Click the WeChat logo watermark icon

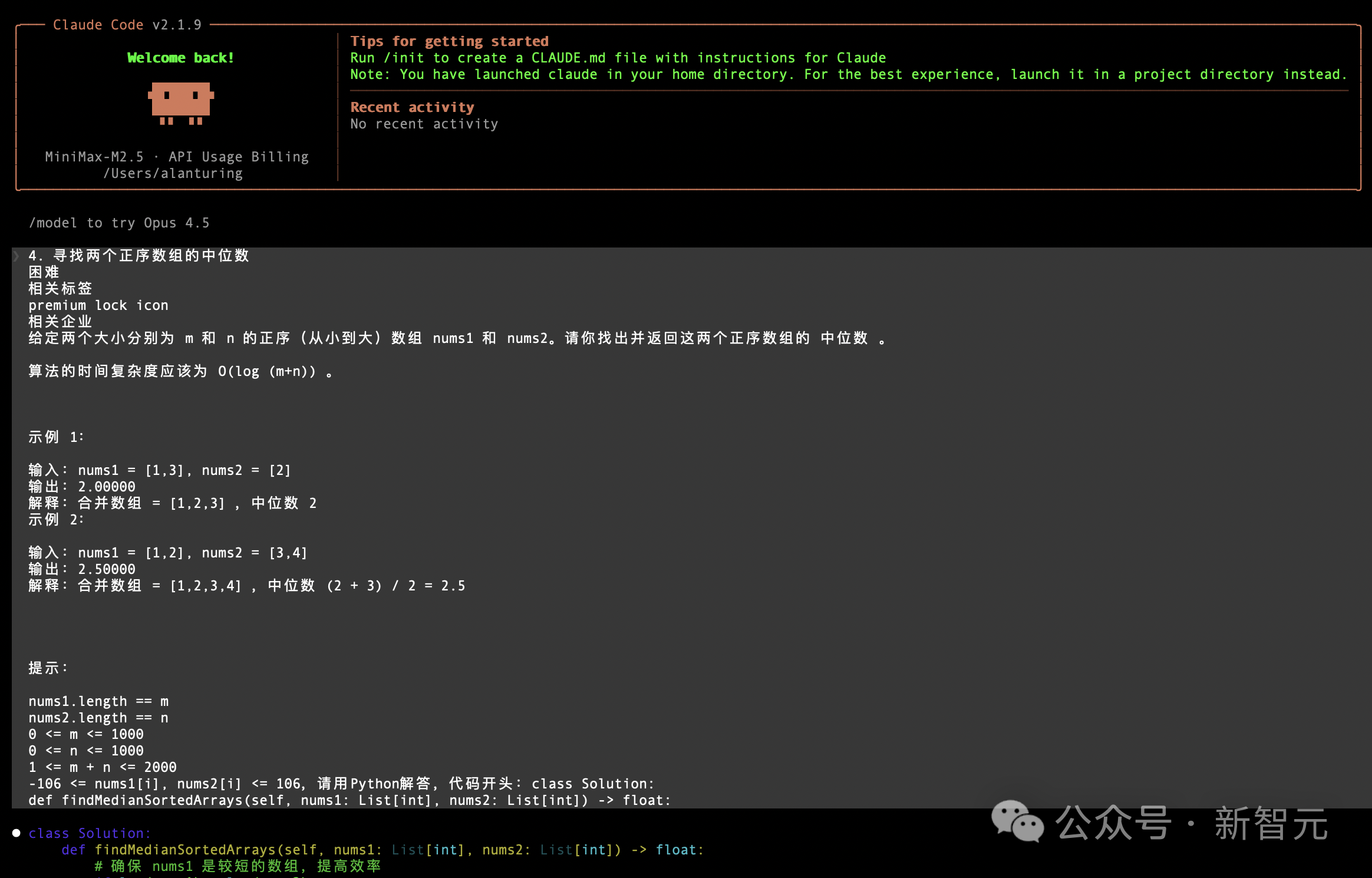1017,820
